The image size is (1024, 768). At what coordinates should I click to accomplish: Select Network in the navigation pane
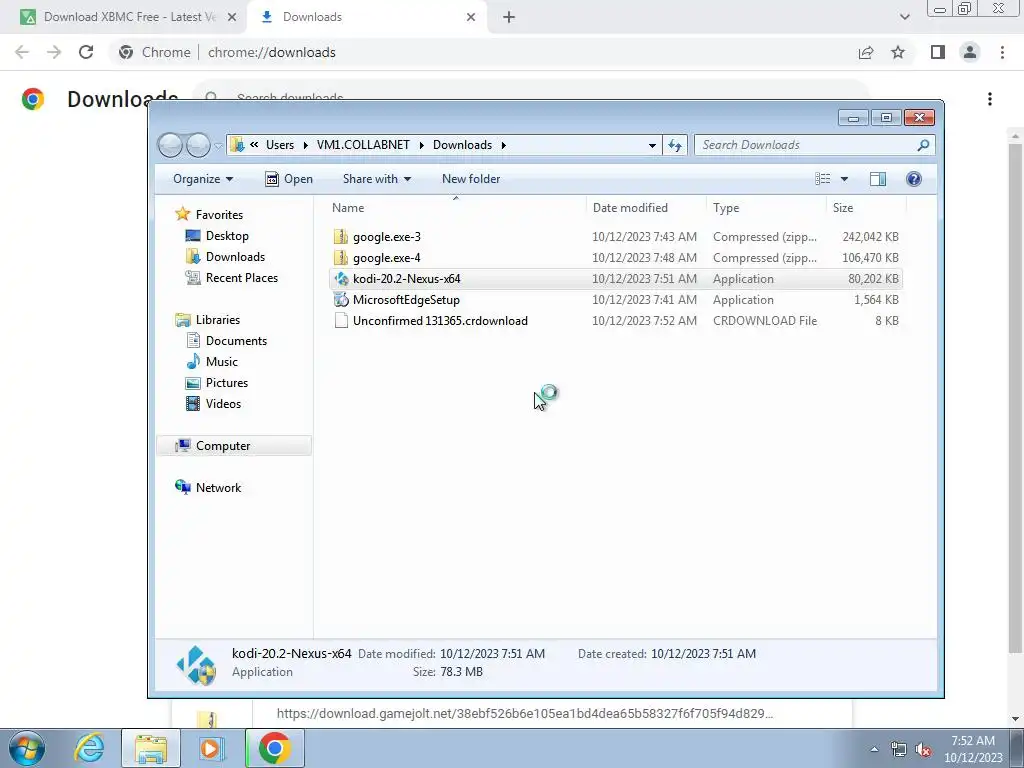point(218,487)
